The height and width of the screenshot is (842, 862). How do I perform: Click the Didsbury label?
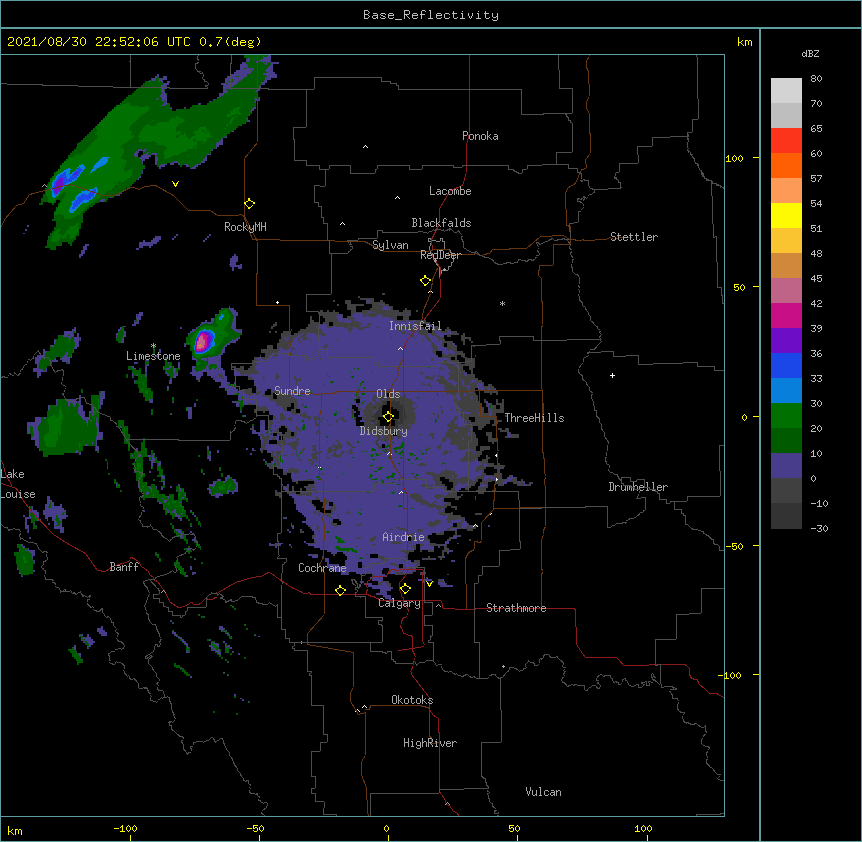point(384,431)
